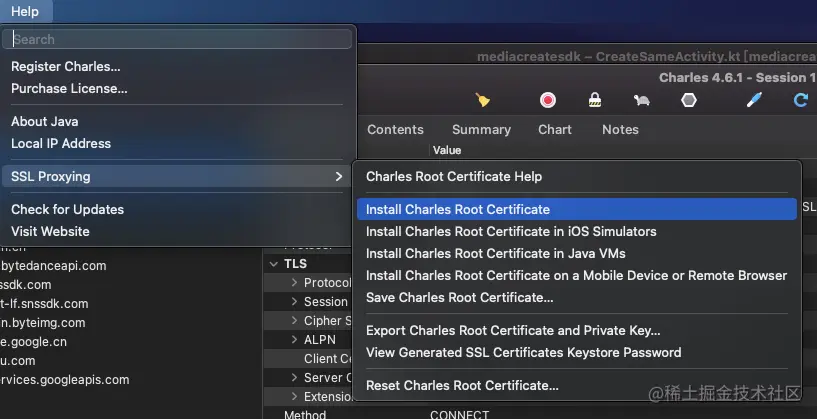Install Charles Root Certificate in Java VMs

[x=496, y=253]
